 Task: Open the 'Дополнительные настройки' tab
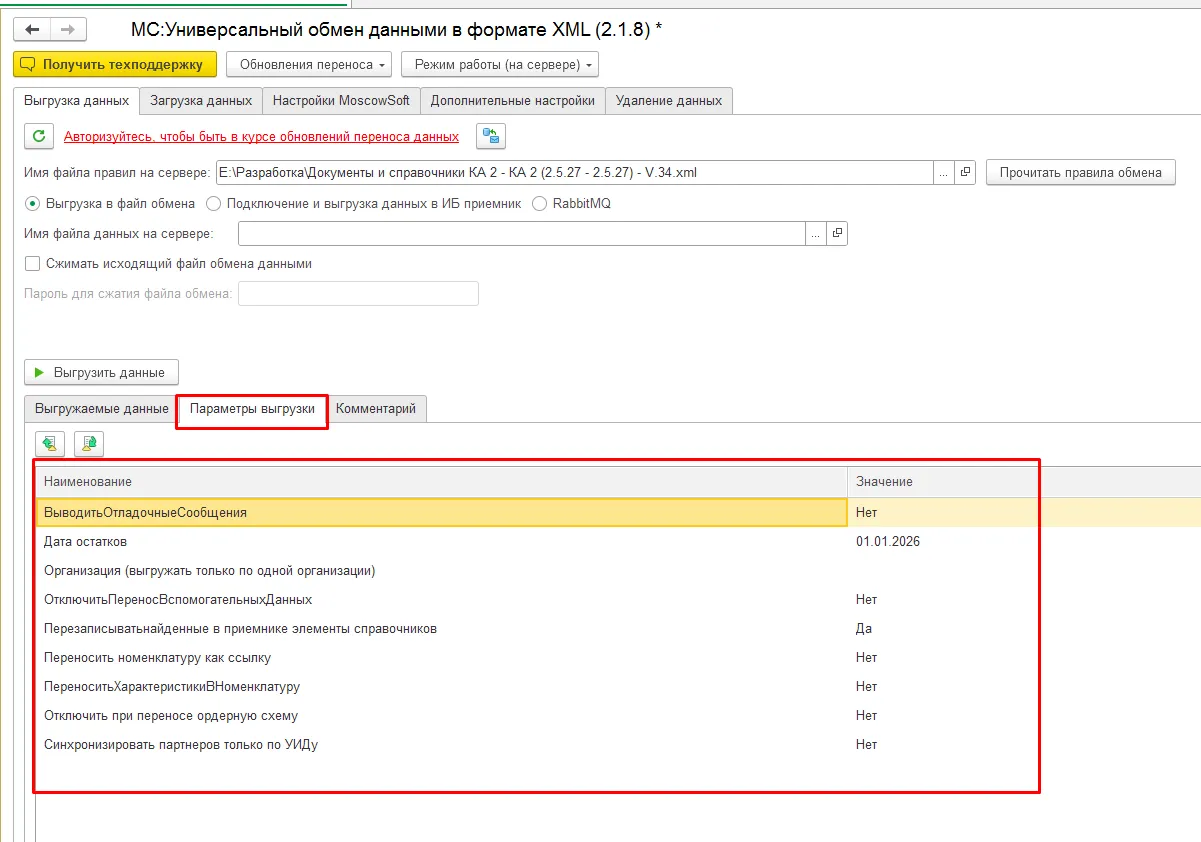point(513,100)
